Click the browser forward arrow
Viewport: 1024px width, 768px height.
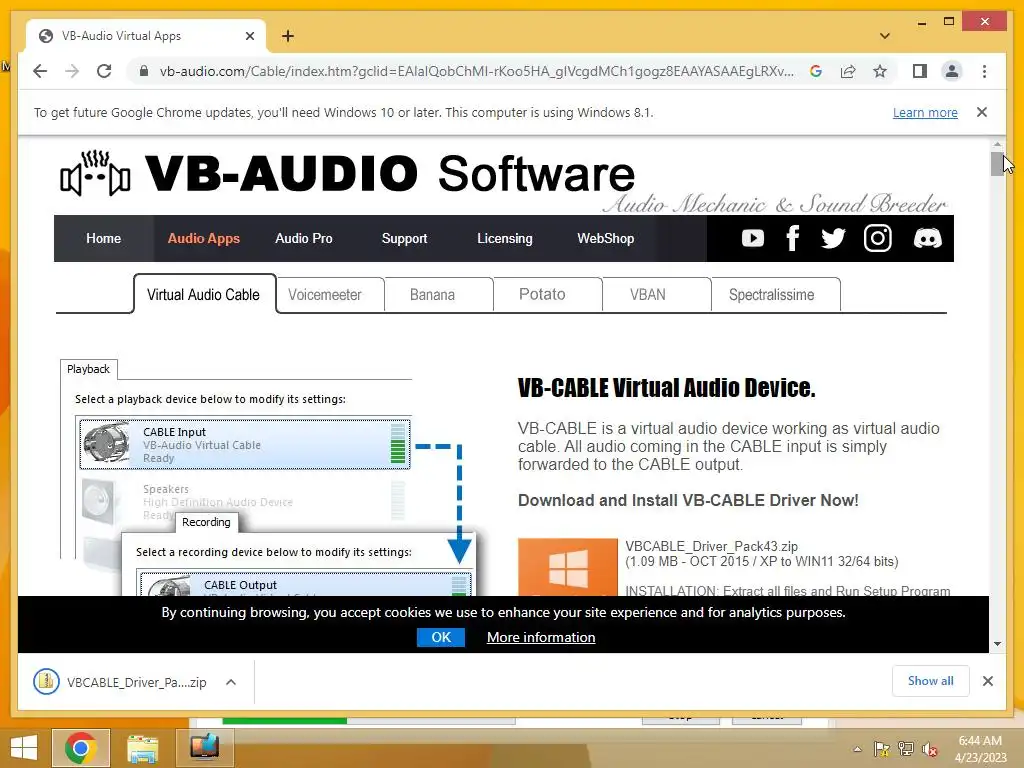click(72, 71)
